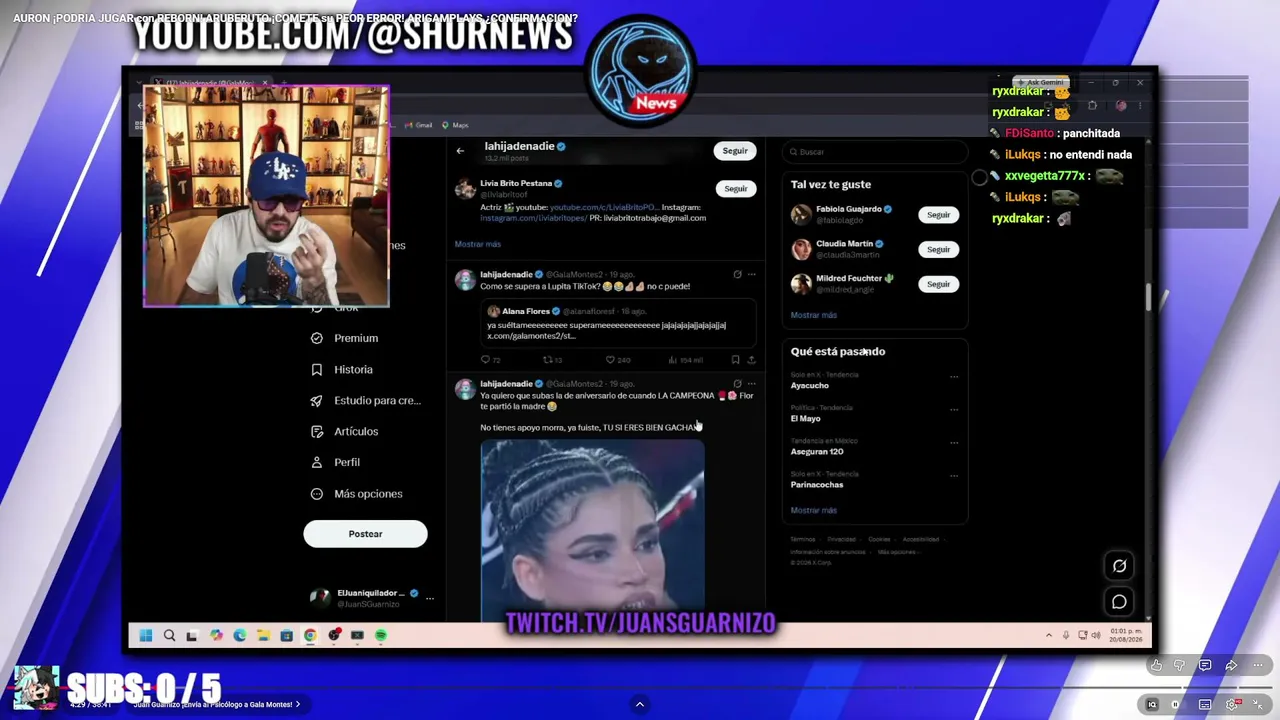Follow Mildred Feuchter
Screen dimensions: 1280x720
coord(938,284)
